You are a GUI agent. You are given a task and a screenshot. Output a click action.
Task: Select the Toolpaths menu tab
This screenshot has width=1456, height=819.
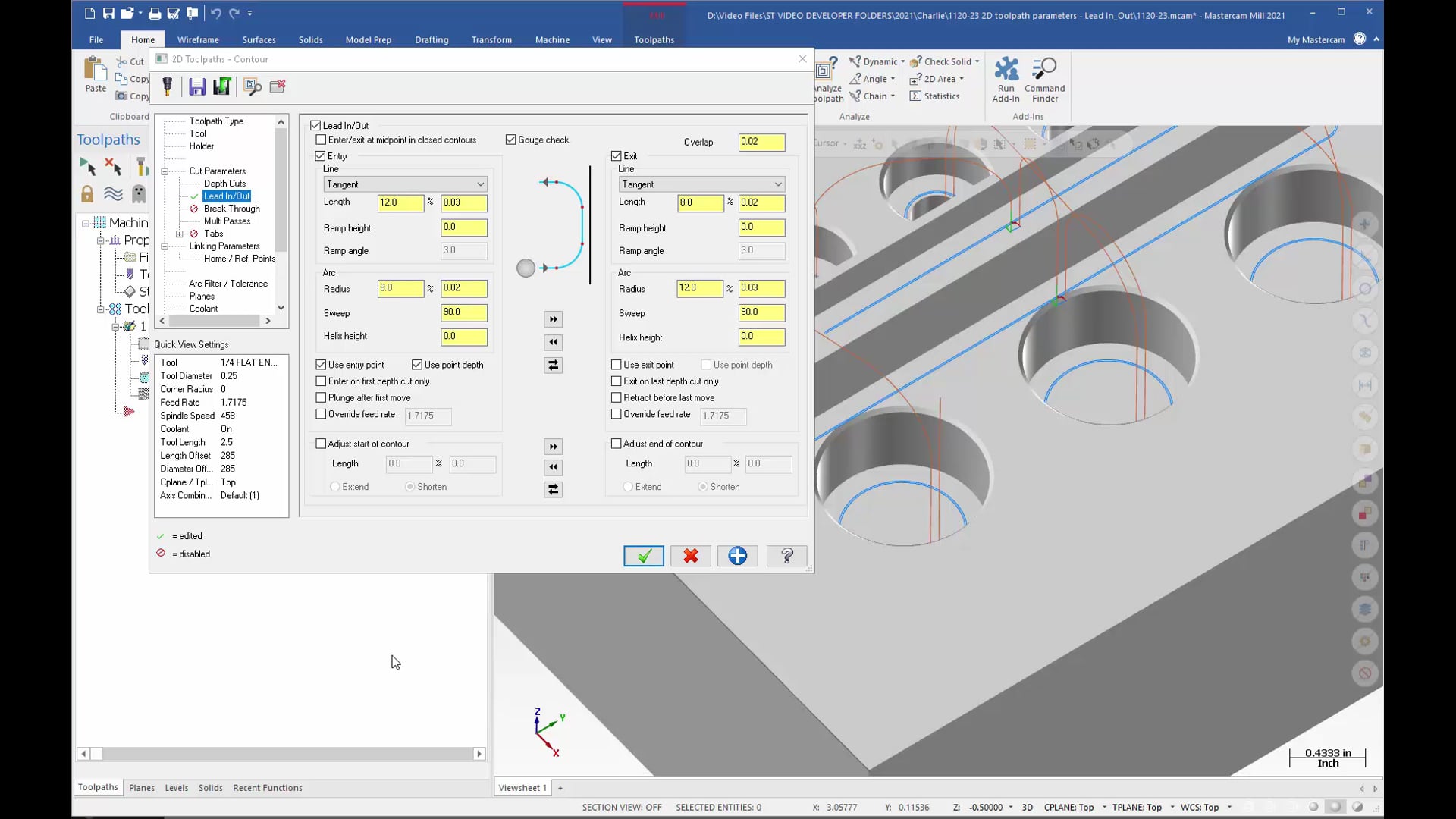(654, 40)
